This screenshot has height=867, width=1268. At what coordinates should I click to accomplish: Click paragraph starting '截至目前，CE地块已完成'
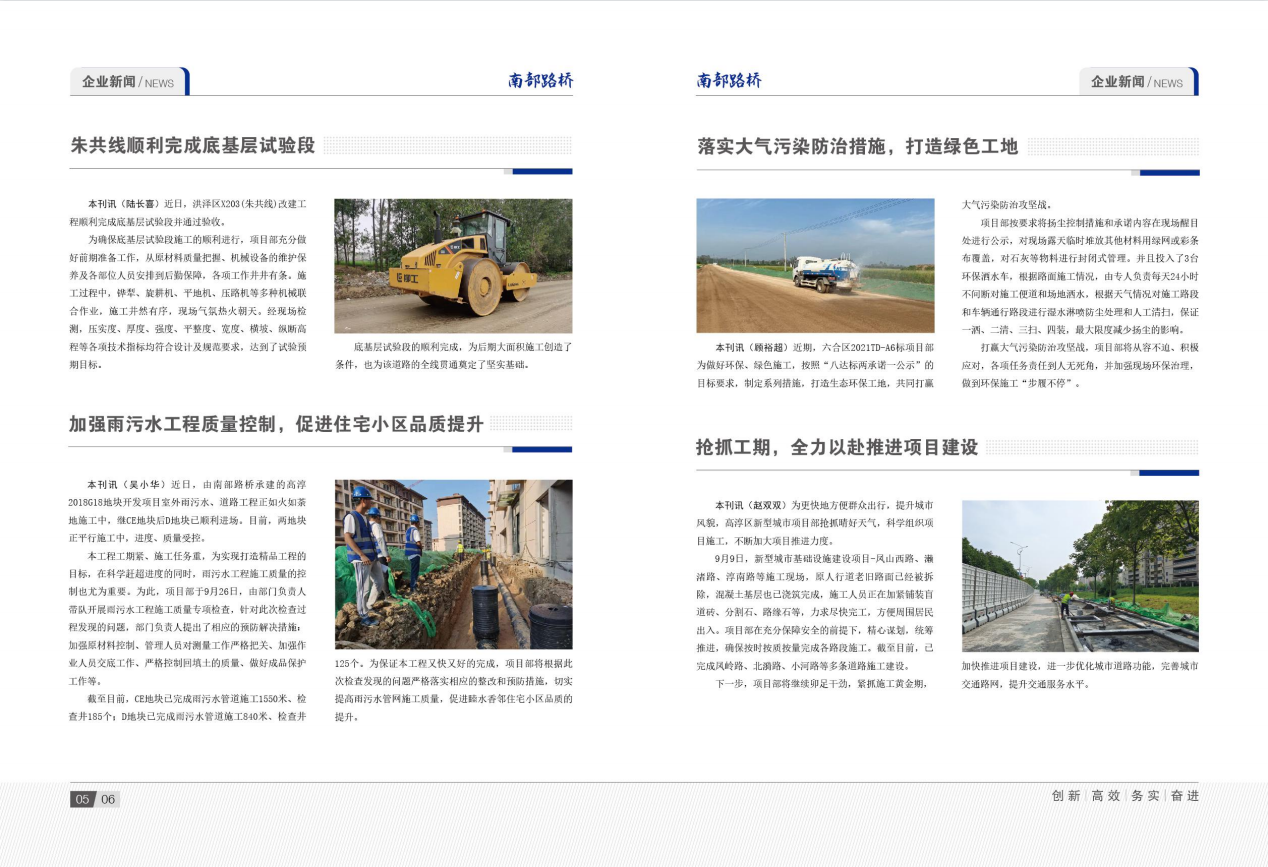pos(188,707)
